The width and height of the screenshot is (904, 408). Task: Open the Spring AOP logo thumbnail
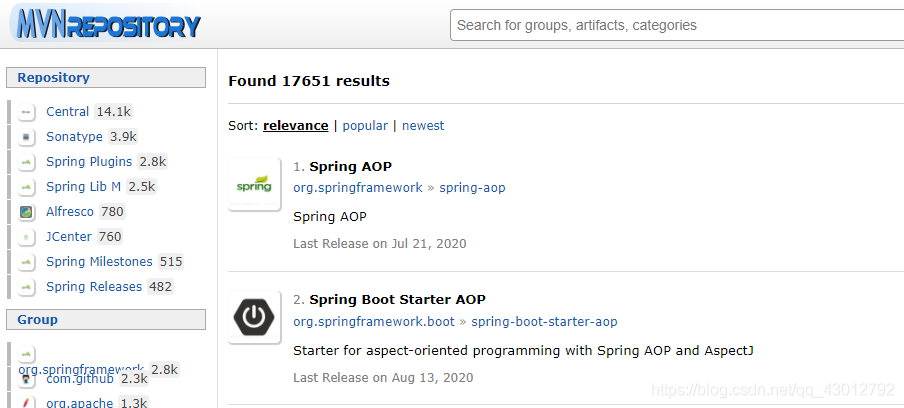[254, 185]
